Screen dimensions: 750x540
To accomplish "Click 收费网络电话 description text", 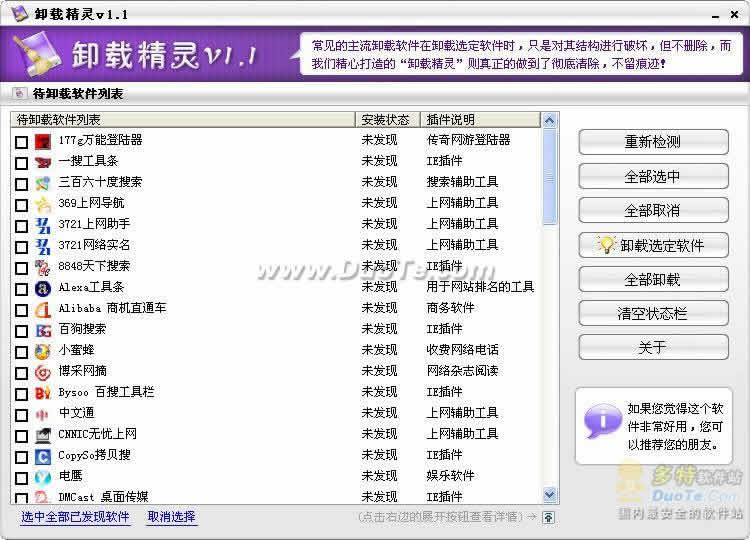I will pyautogui.click(x=462, y=350).
